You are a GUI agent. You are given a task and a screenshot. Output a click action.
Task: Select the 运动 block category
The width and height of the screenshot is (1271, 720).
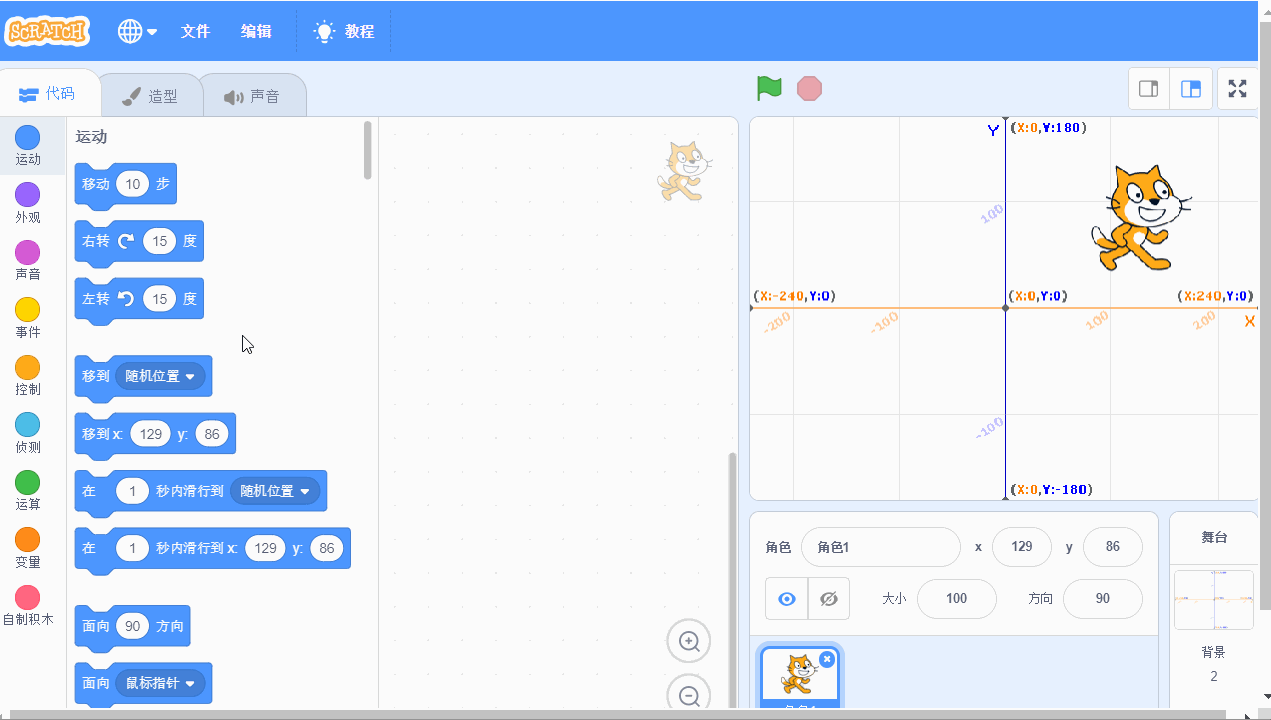[x=28, y=145]
